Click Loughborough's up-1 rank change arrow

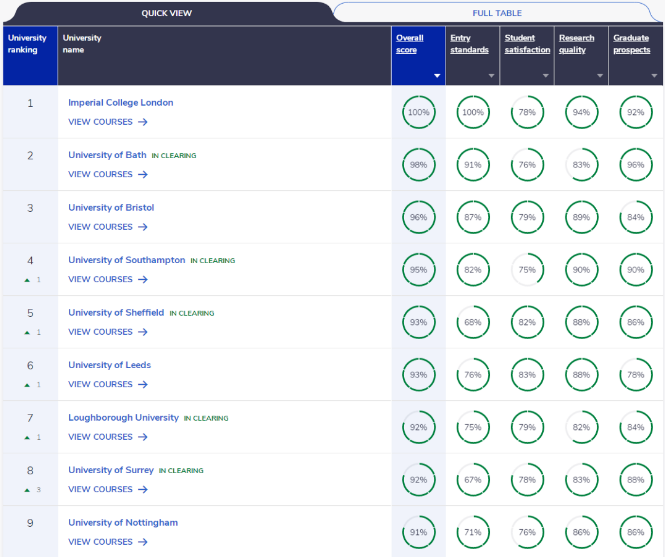coord(27,437)
